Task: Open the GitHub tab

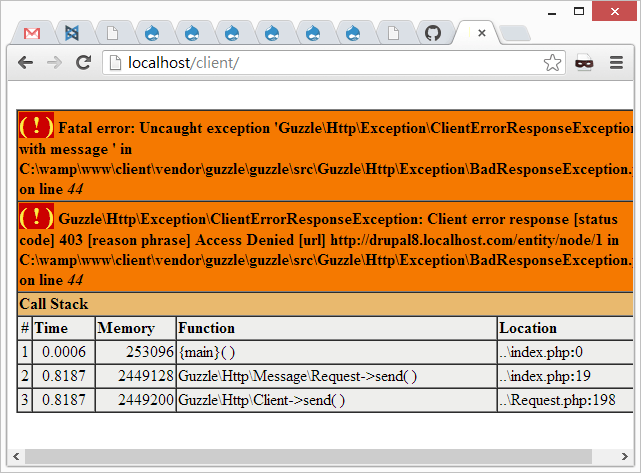Action: 432,33
